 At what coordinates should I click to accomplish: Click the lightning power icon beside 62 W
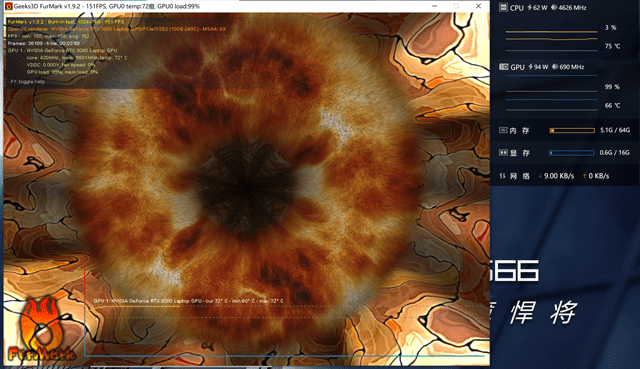coord(530,7)
